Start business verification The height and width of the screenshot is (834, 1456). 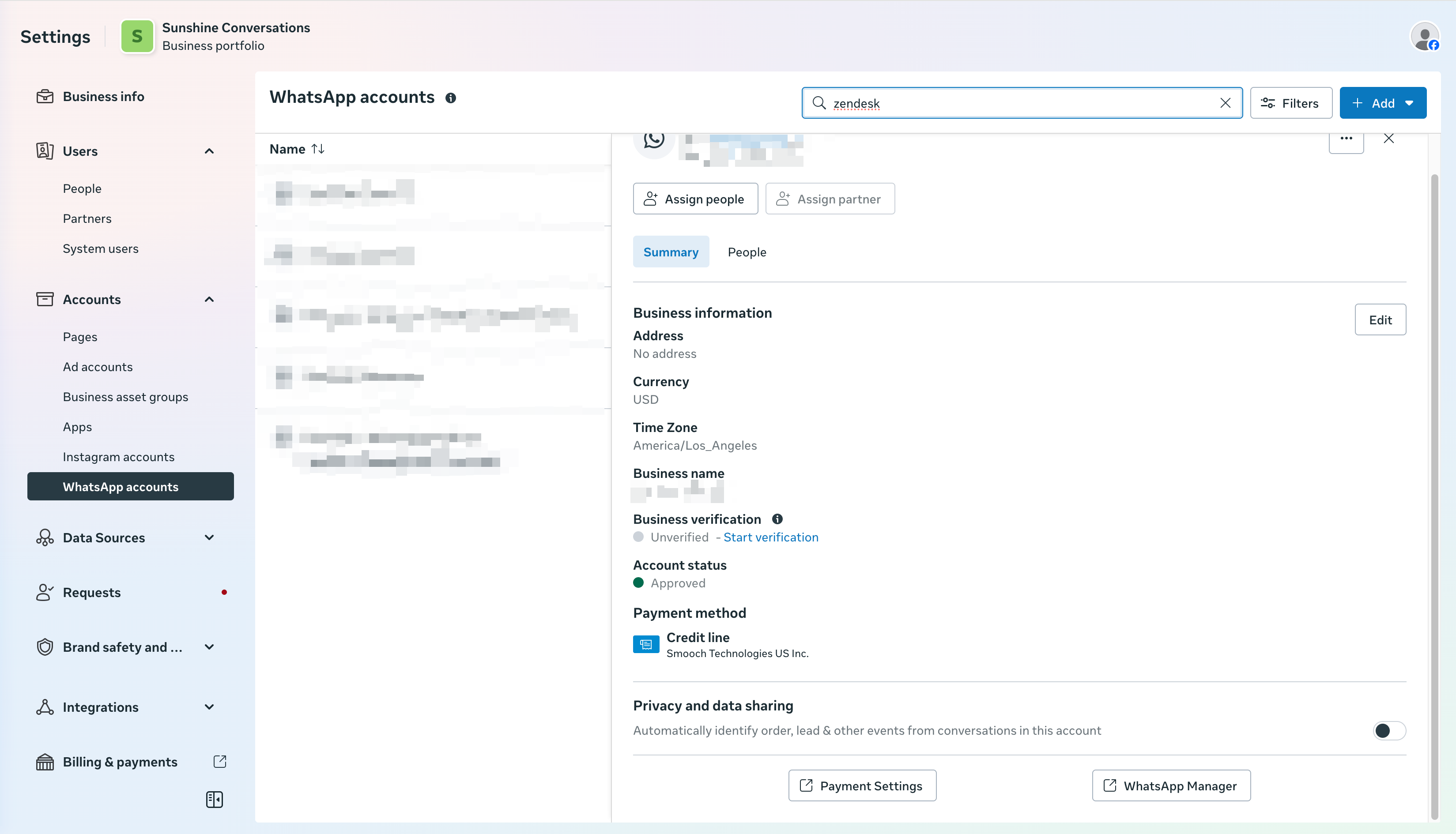coord(770,537)
